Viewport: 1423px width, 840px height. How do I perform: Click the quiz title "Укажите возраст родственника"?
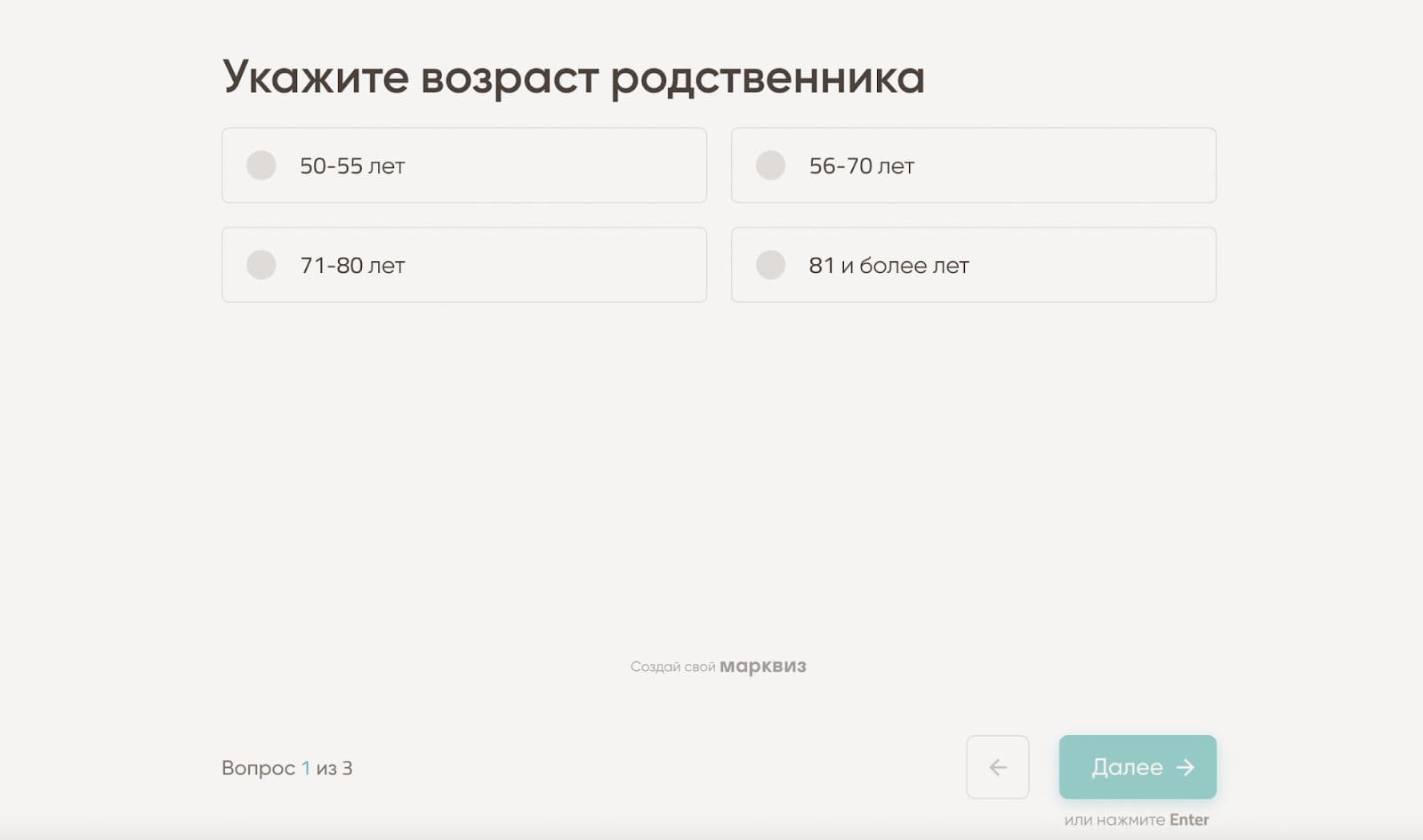(575, 77)
